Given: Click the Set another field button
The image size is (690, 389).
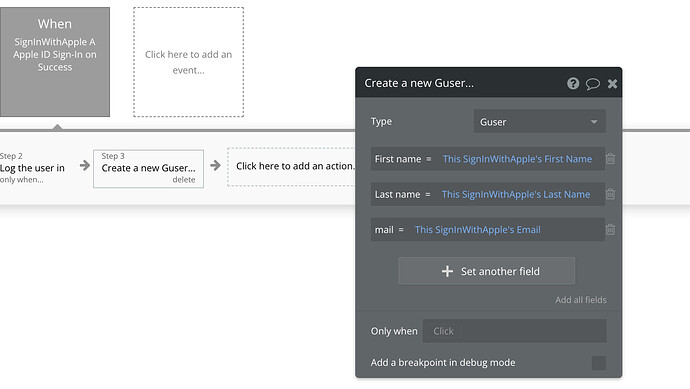Looking at the screenshot, I should click(x=487, y=271).
